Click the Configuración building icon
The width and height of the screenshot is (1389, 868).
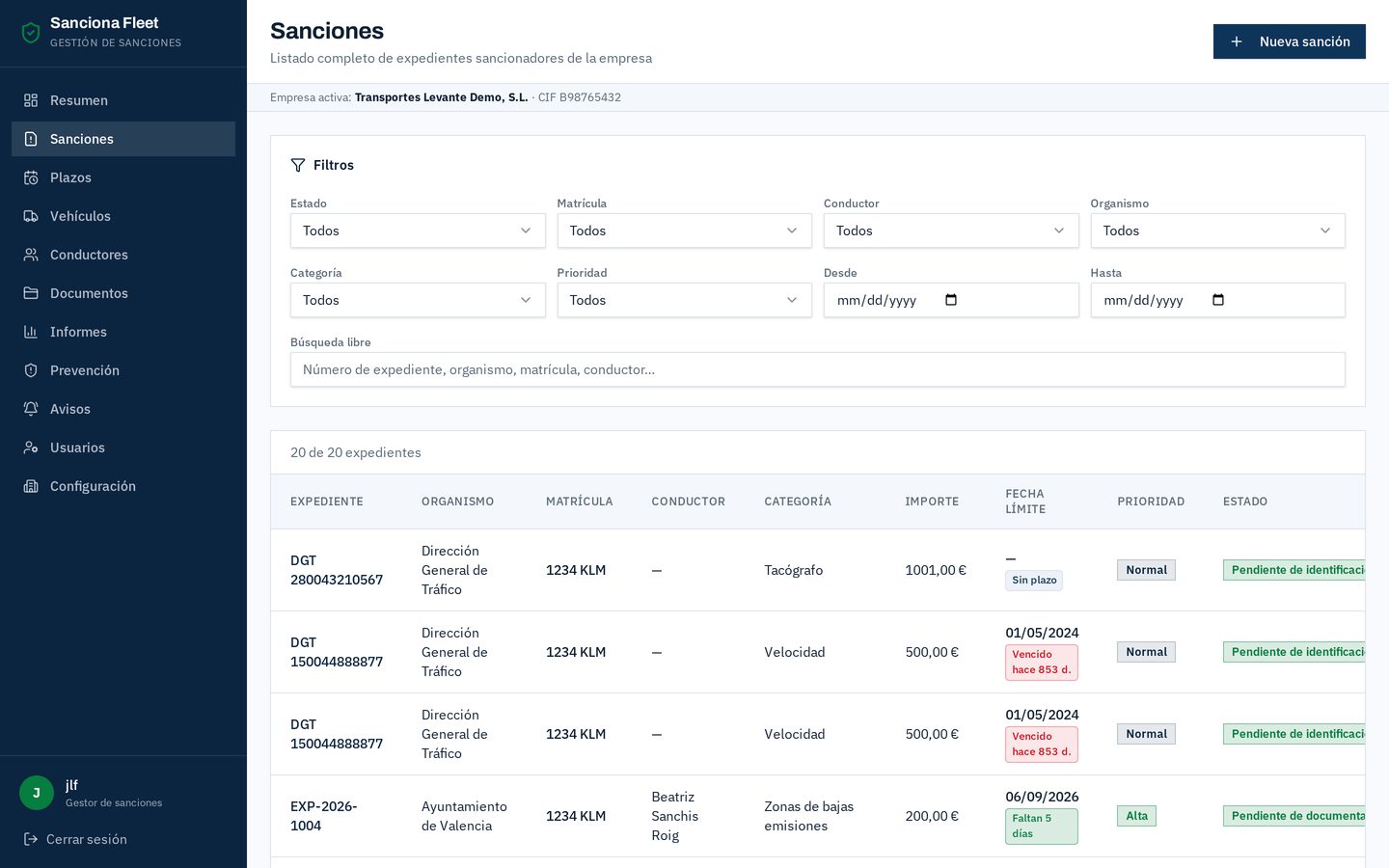pyautogui.click(x=31, y=486)
